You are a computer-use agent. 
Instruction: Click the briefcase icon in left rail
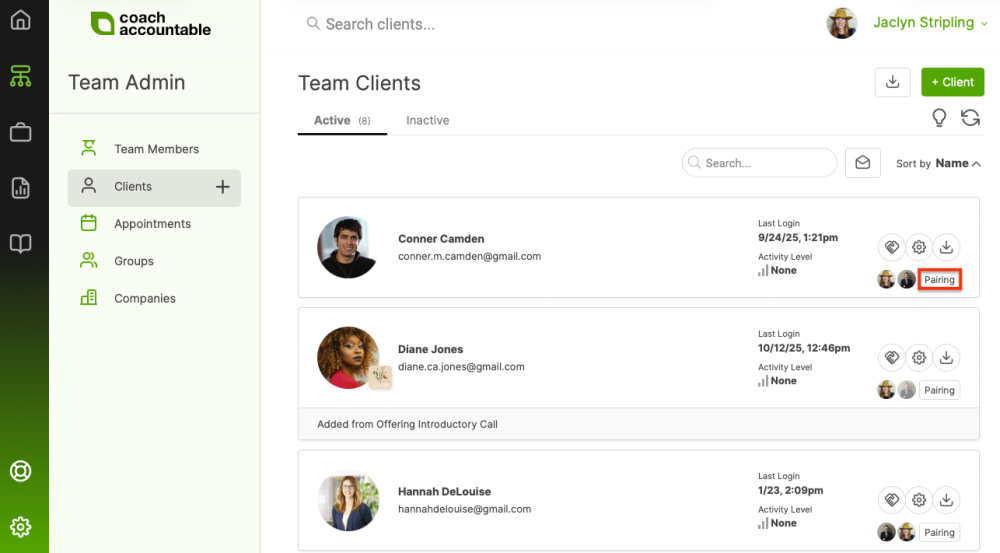pos(20,132)
